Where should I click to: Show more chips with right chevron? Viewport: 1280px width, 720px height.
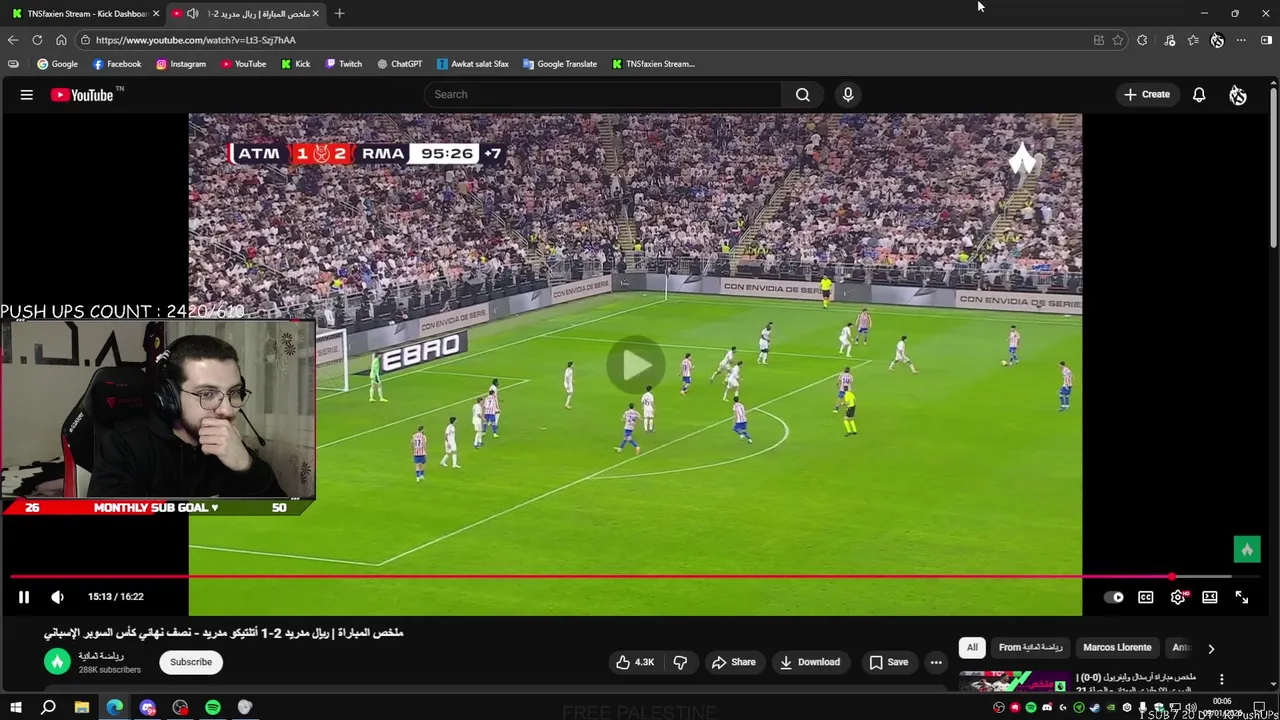tap(1211, 648)
